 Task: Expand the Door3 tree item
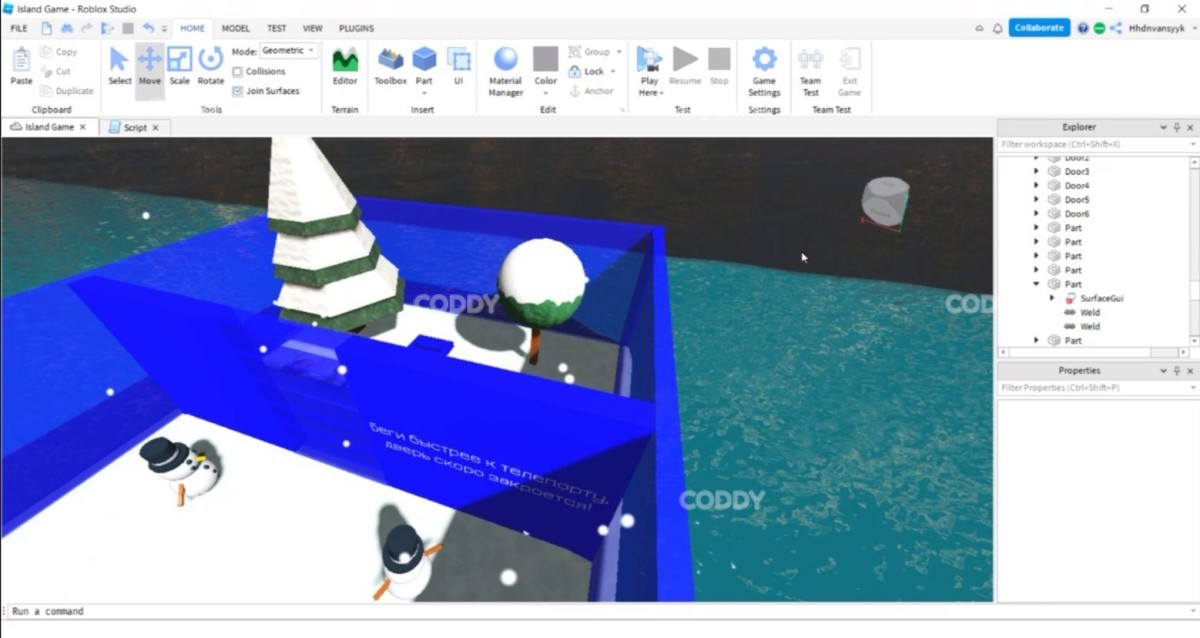click(1036, 172)
